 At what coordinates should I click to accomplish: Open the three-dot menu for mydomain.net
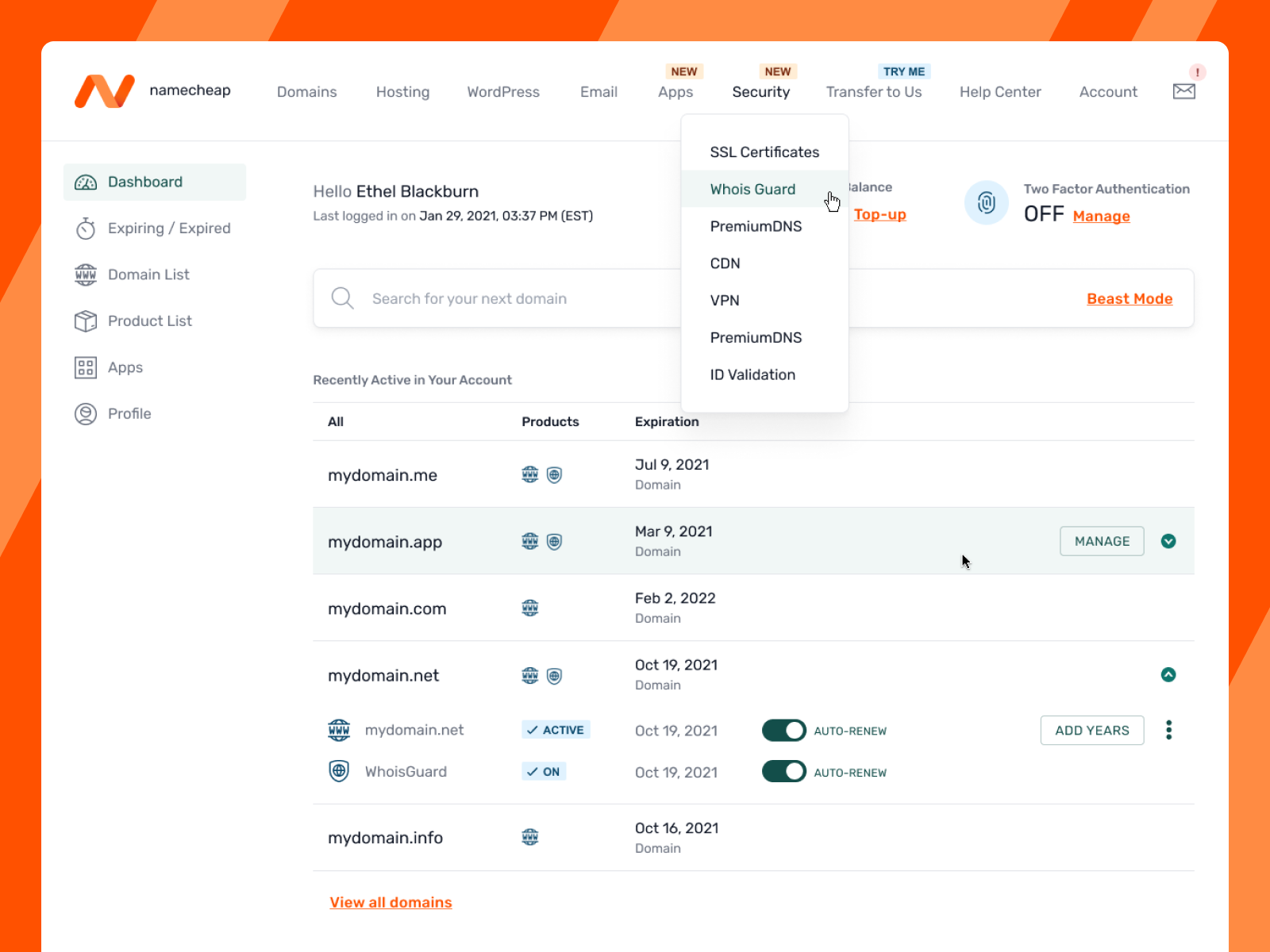coord(1168,730)
